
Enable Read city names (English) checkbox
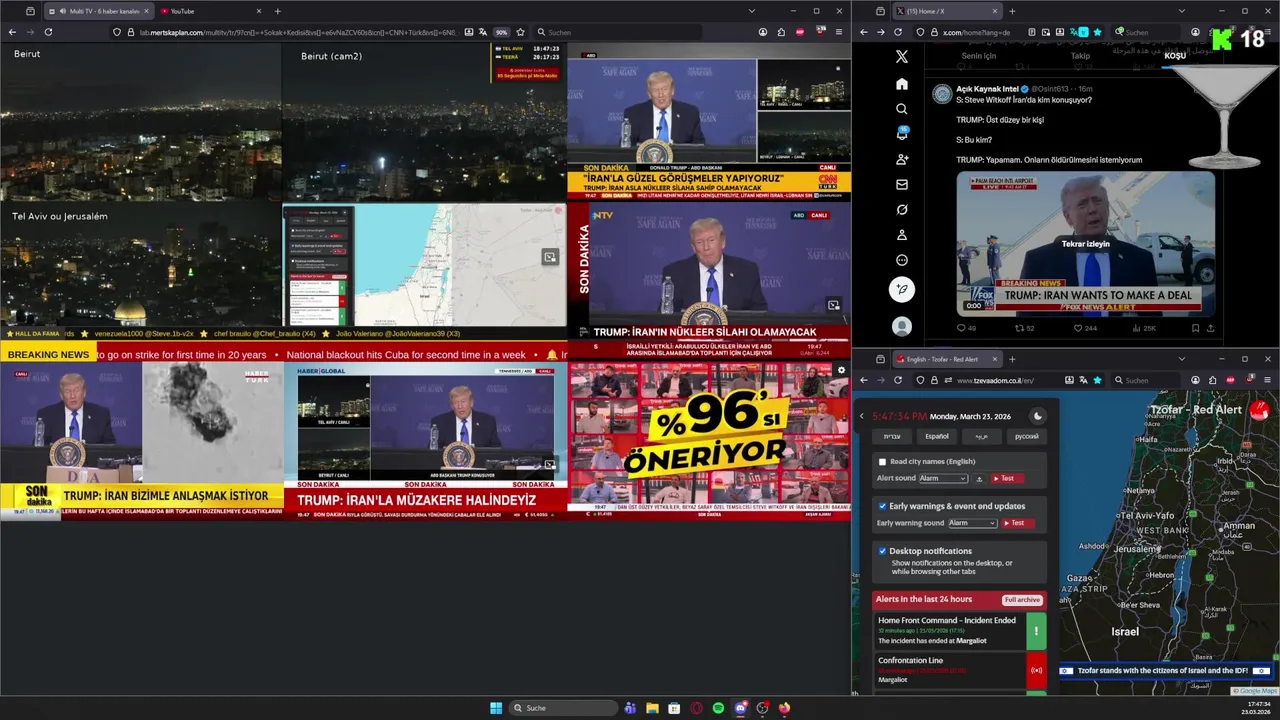pos(882,461)
